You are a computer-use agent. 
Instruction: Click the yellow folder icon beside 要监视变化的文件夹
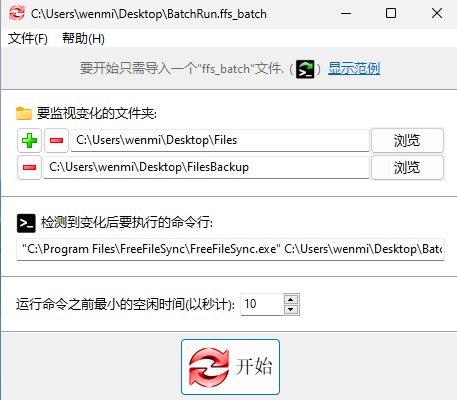click(x=24, y=113)
